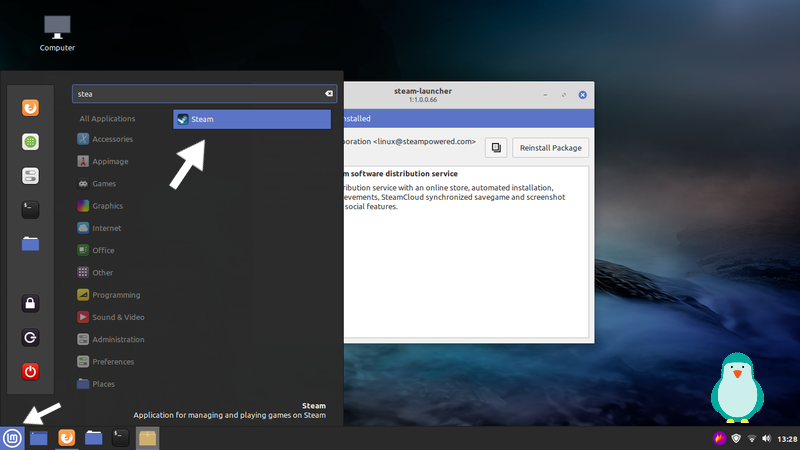Image resolution: width=800 pixels, height=450 pixels.
Task: Launch Terminal from the menu favorites sidebar
Action: click(30, 210)
